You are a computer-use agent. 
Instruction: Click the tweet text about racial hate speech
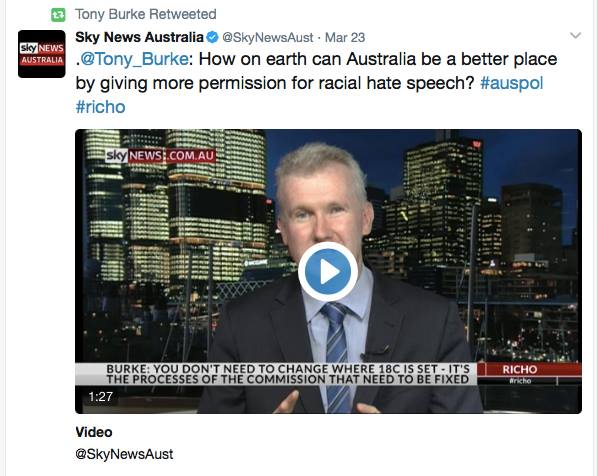316,83
